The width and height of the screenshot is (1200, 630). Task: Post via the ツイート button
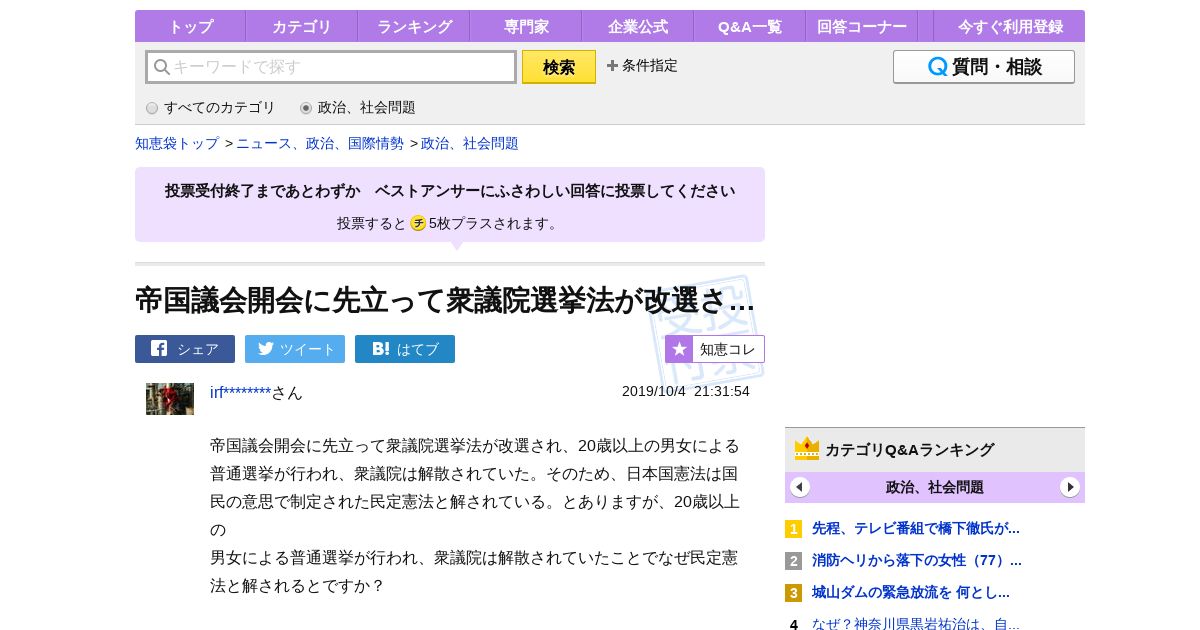pyautogui.click(x=295, y=349)
